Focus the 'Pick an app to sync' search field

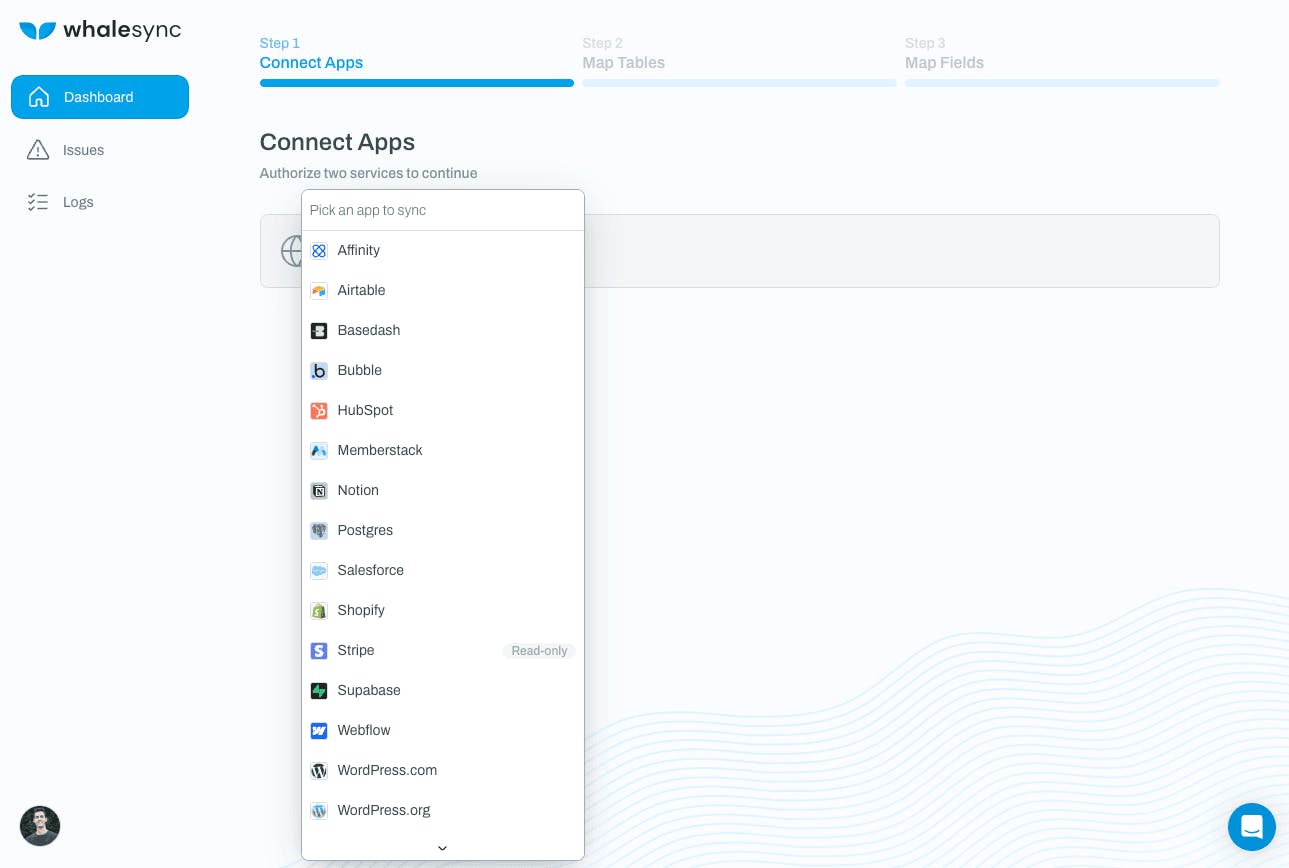point(443,210)
